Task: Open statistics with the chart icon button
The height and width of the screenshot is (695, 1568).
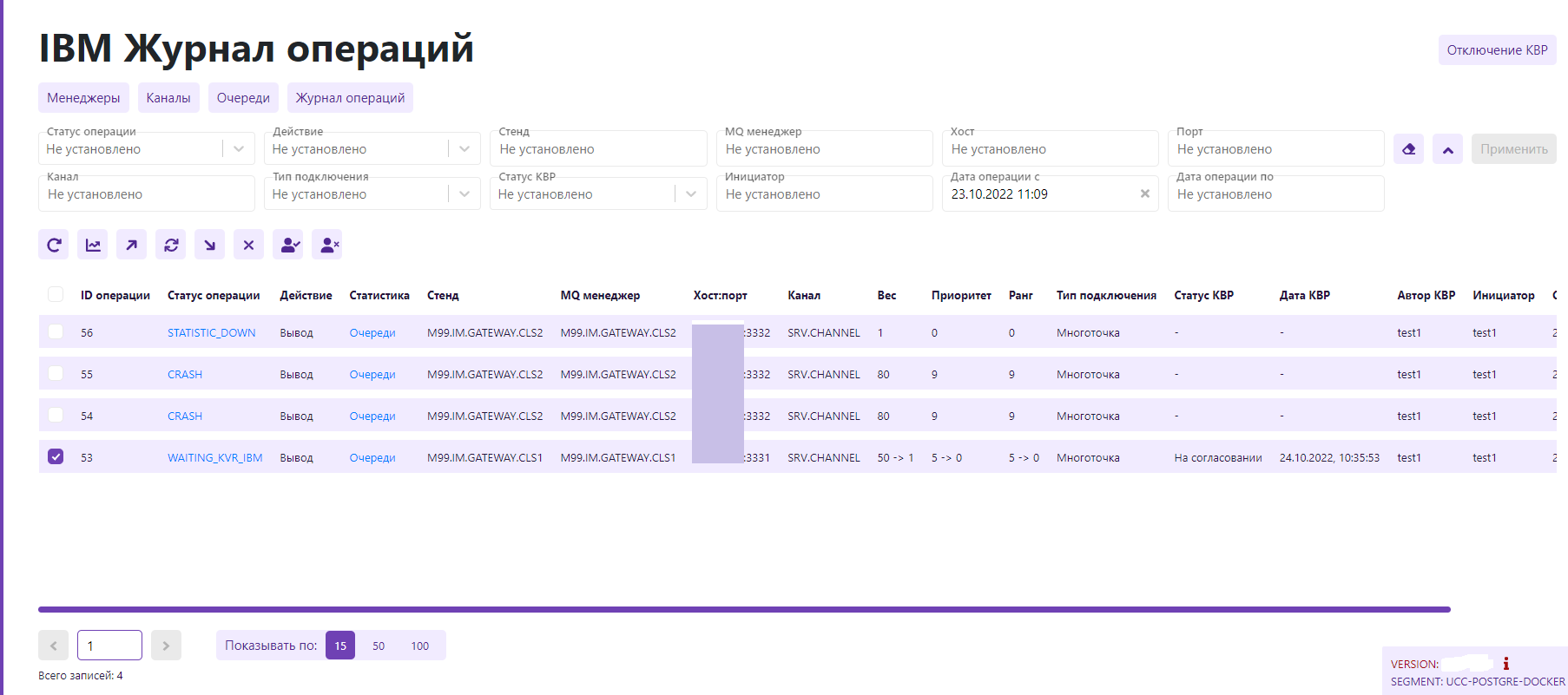Action: [93, 246]
